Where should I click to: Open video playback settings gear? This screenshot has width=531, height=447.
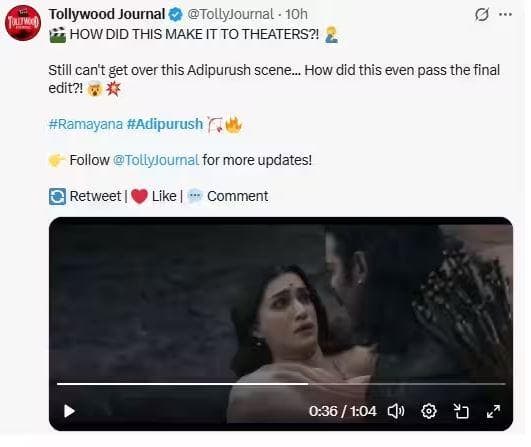(429, 411)
